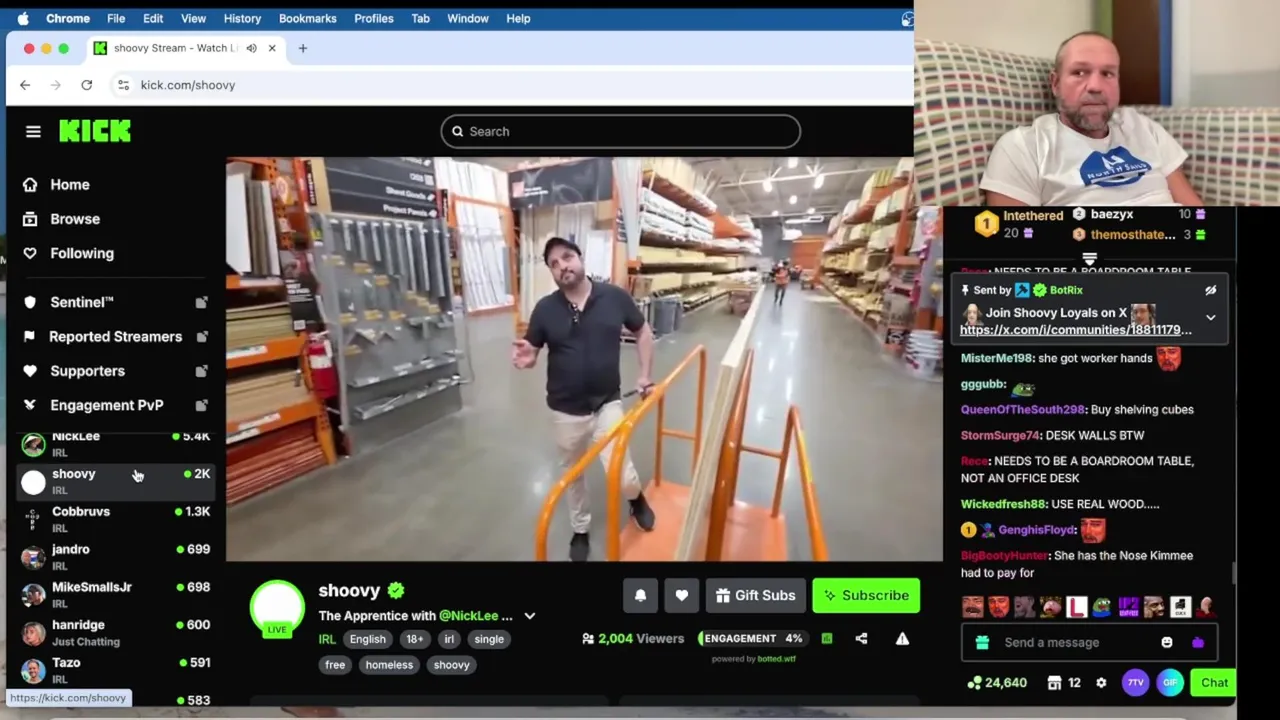This screenshot has height=720, width=1280.
Task: Click the KICK logo
Action: point(95,131)
